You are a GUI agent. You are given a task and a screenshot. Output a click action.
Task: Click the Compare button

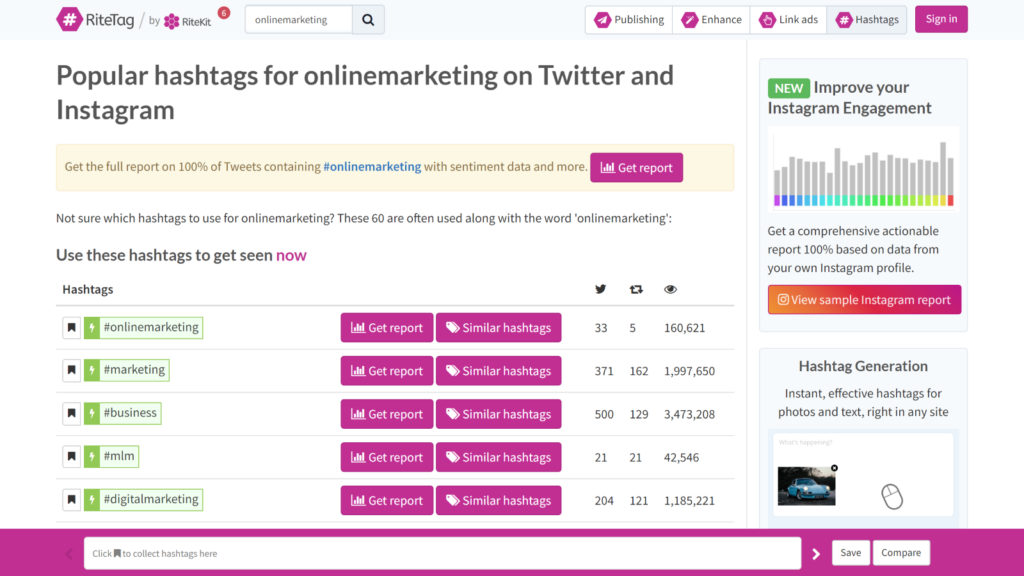point(901,553)
